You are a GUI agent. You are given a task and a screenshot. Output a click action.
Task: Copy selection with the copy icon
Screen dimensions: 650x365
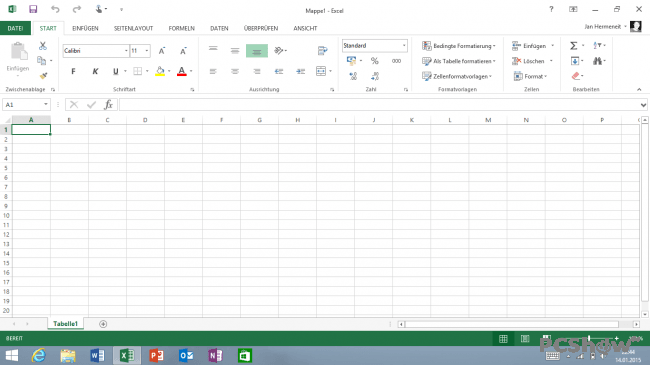pos(41,61)
